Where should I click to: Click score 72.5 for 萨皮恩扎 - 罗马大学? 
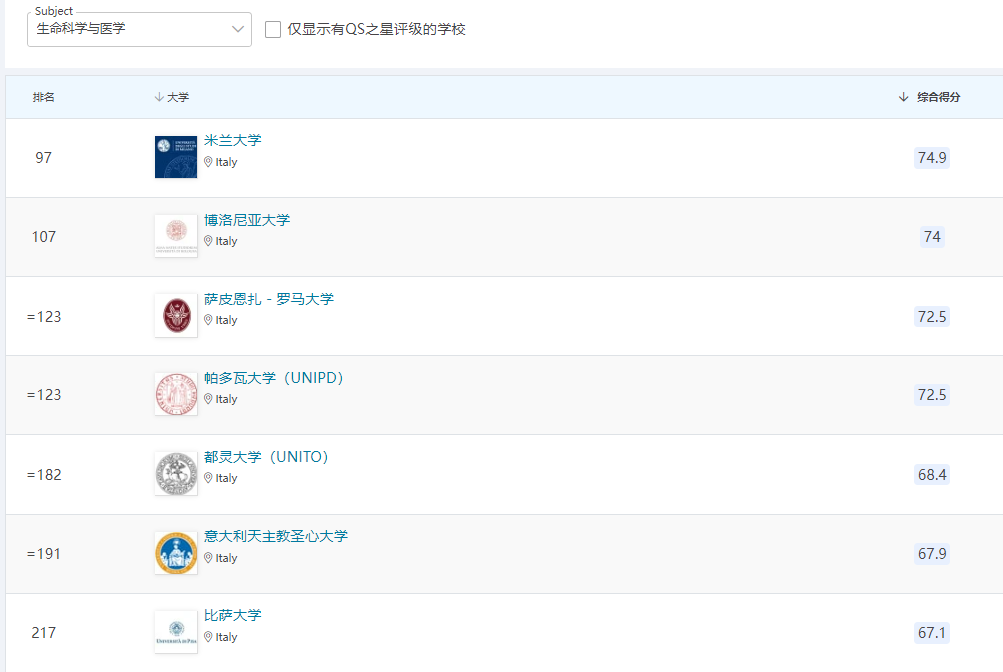[x=932, y=316]
